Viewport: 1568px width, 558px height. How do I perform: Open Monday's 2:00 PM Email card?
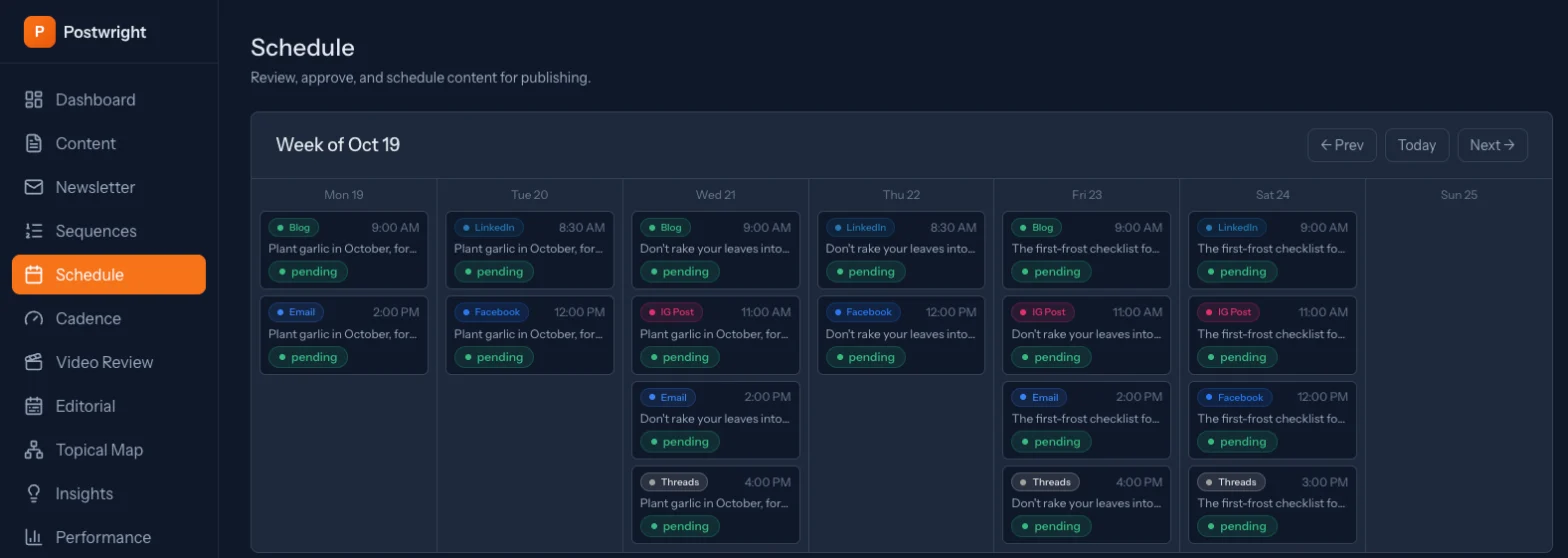click(x=344, y=335)
